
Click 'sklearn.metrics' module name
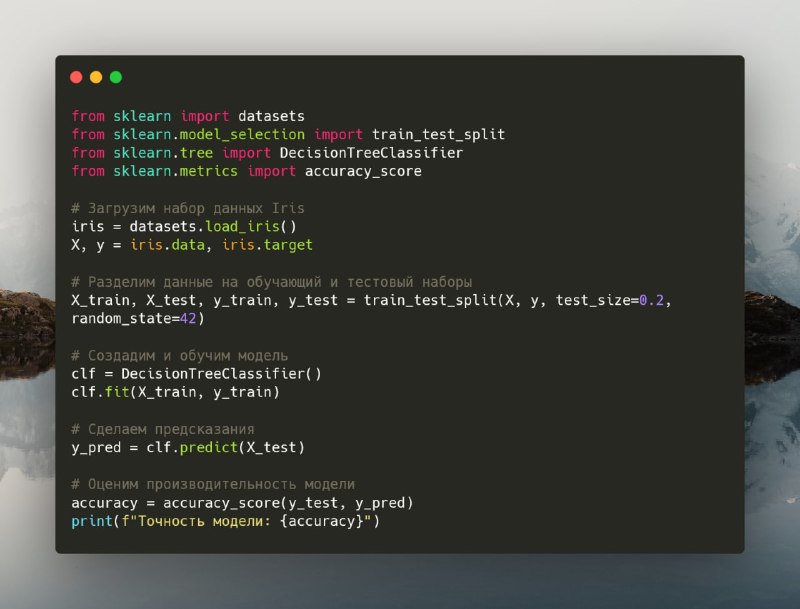[176, 171]
